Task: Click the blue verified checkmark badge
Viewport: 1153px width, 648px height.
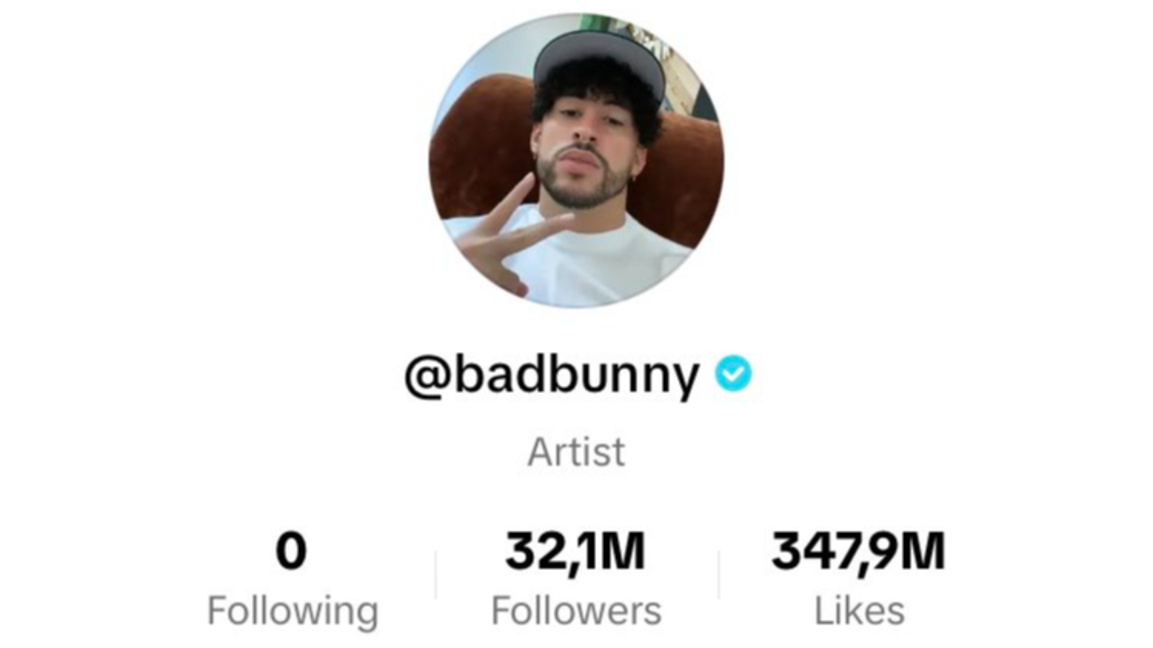Action: click(733, 373)
